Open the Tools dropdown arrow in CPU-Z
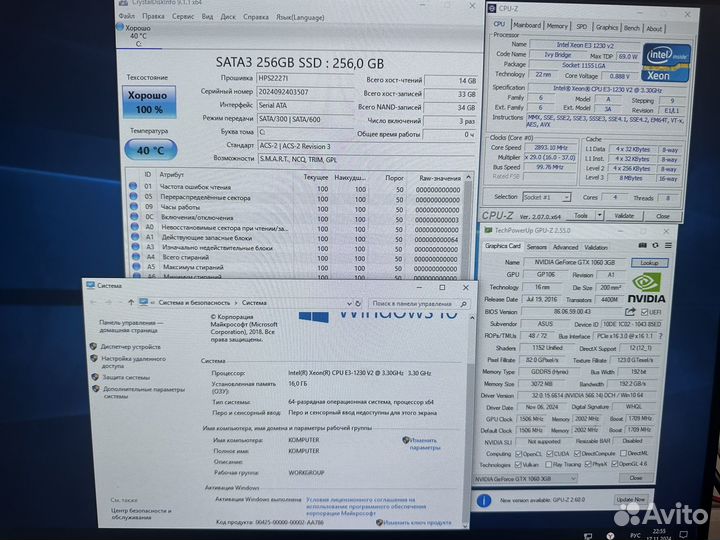 click(x=599, y=215)
